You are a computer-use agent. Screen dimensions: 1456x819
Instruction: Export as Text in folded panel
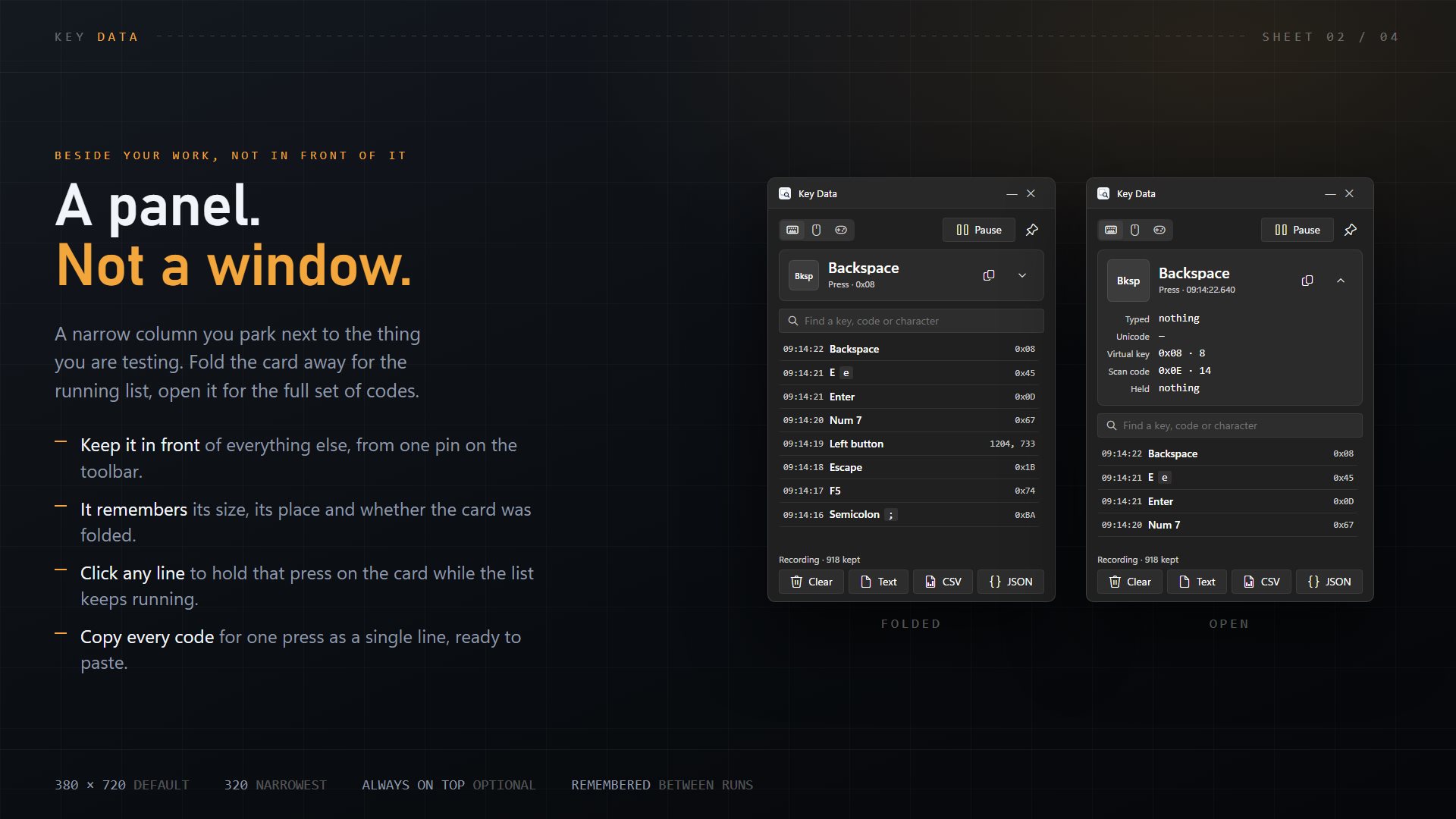click(x=878, y=582)
